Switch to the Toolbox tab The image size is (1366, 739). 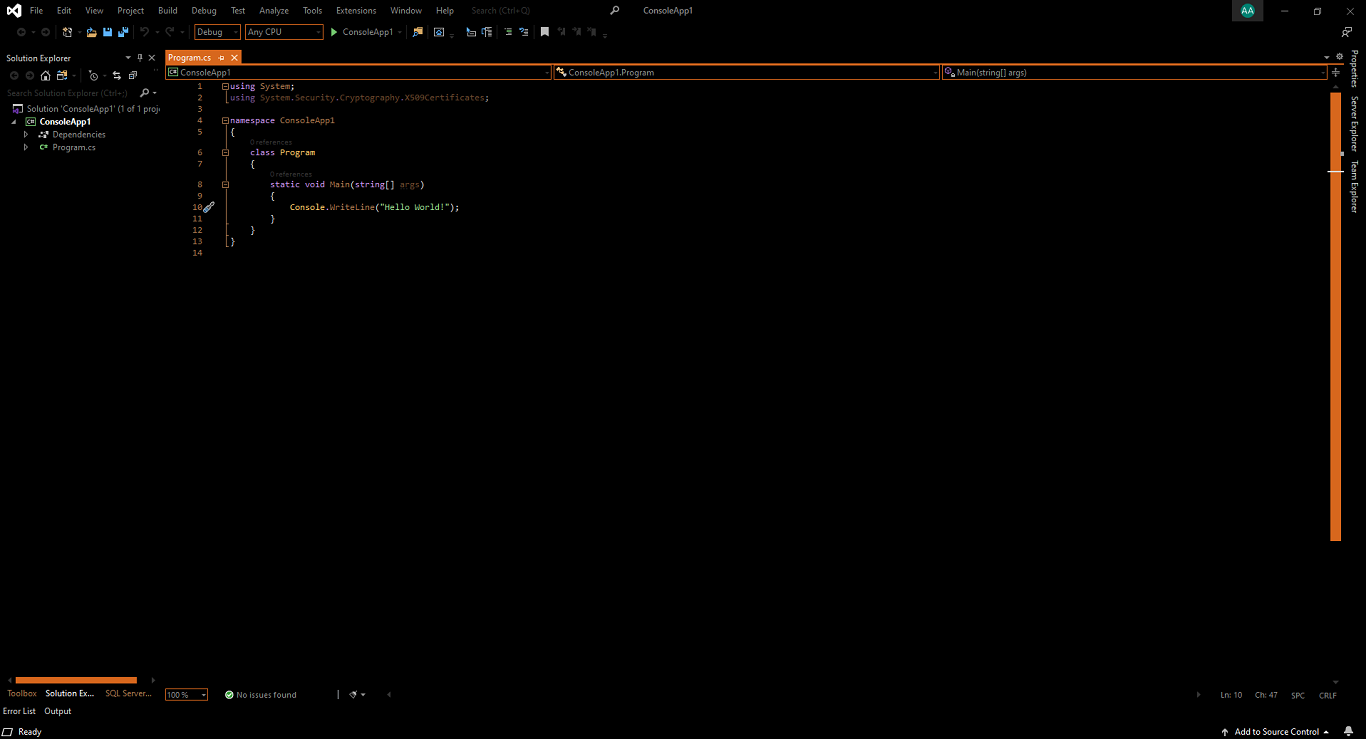[22, 693]
